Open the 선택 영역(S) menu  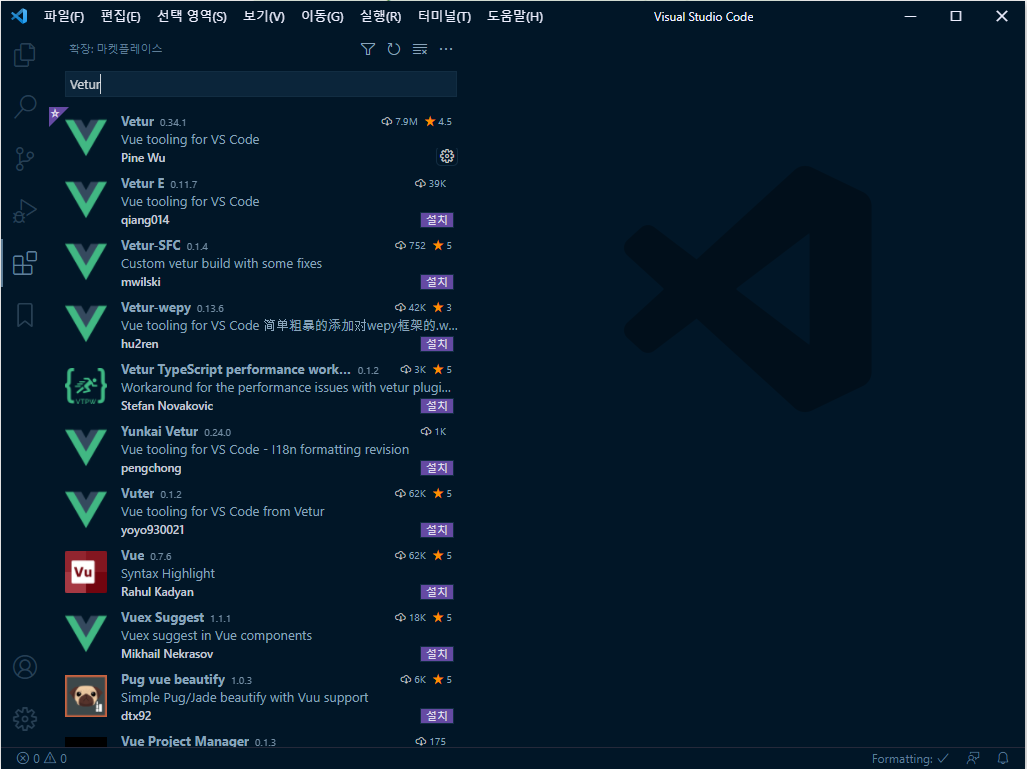click(192, 16)
